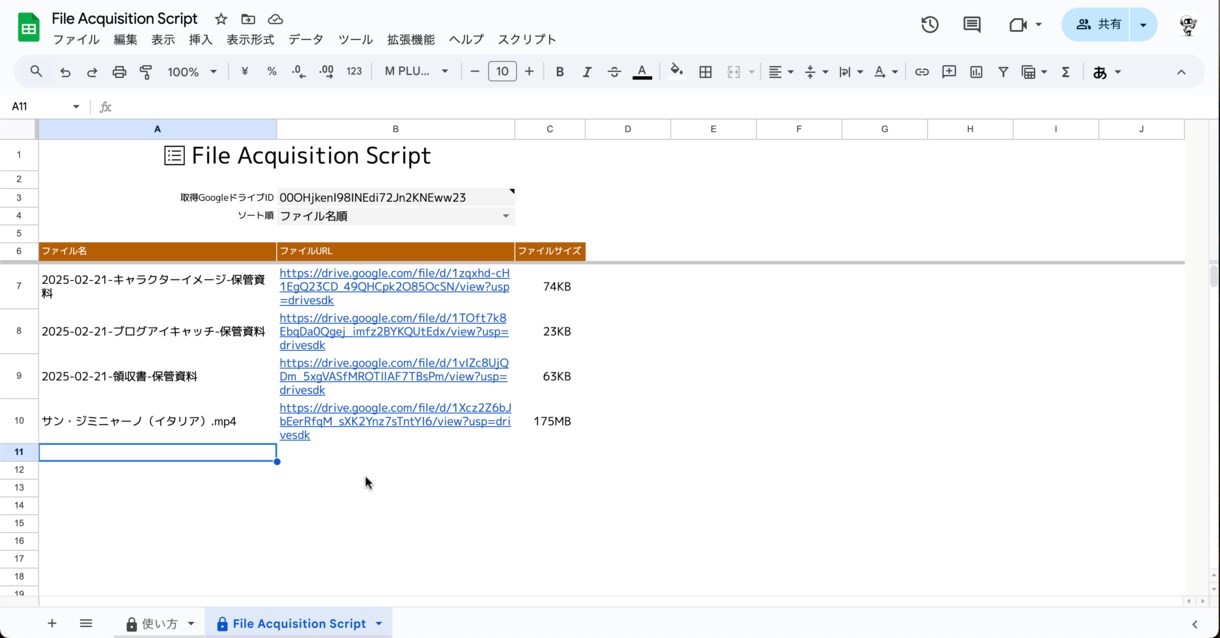This screenshot has height=638, width=1220.
Task: Click the 共有 share button
Action: click(x=1096, y=25)
